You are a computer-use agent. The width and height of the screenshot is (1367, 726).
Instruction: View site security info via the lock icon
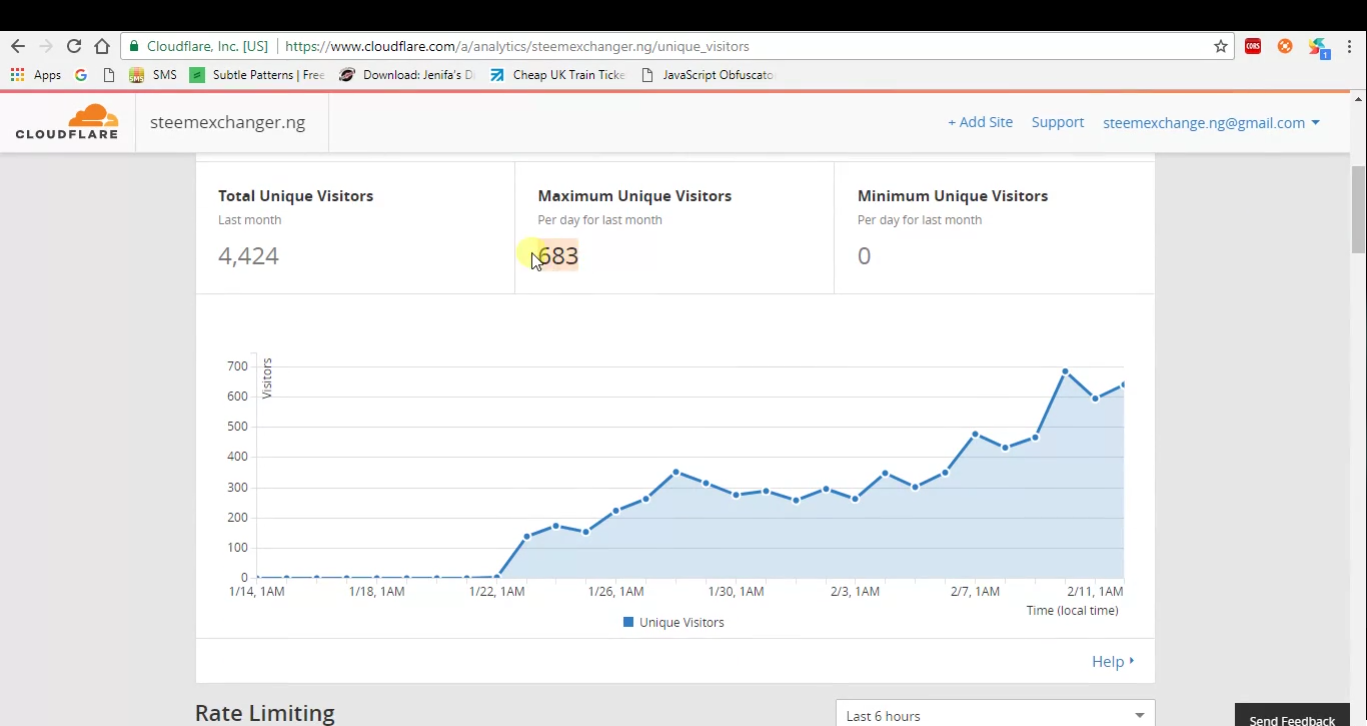pos(134,46)
